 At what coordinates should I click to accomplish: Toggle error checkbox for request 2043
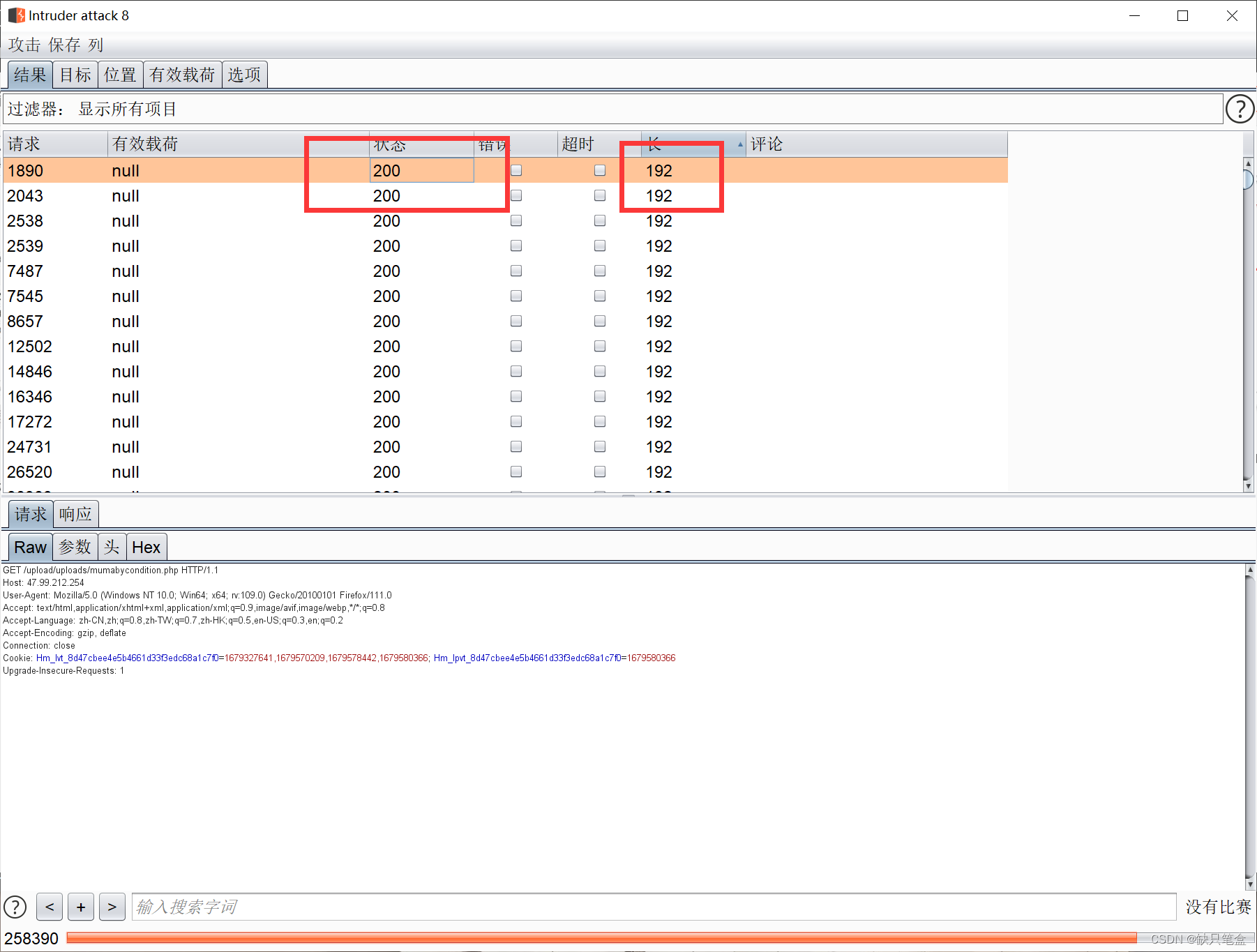[x=516, y=195]
